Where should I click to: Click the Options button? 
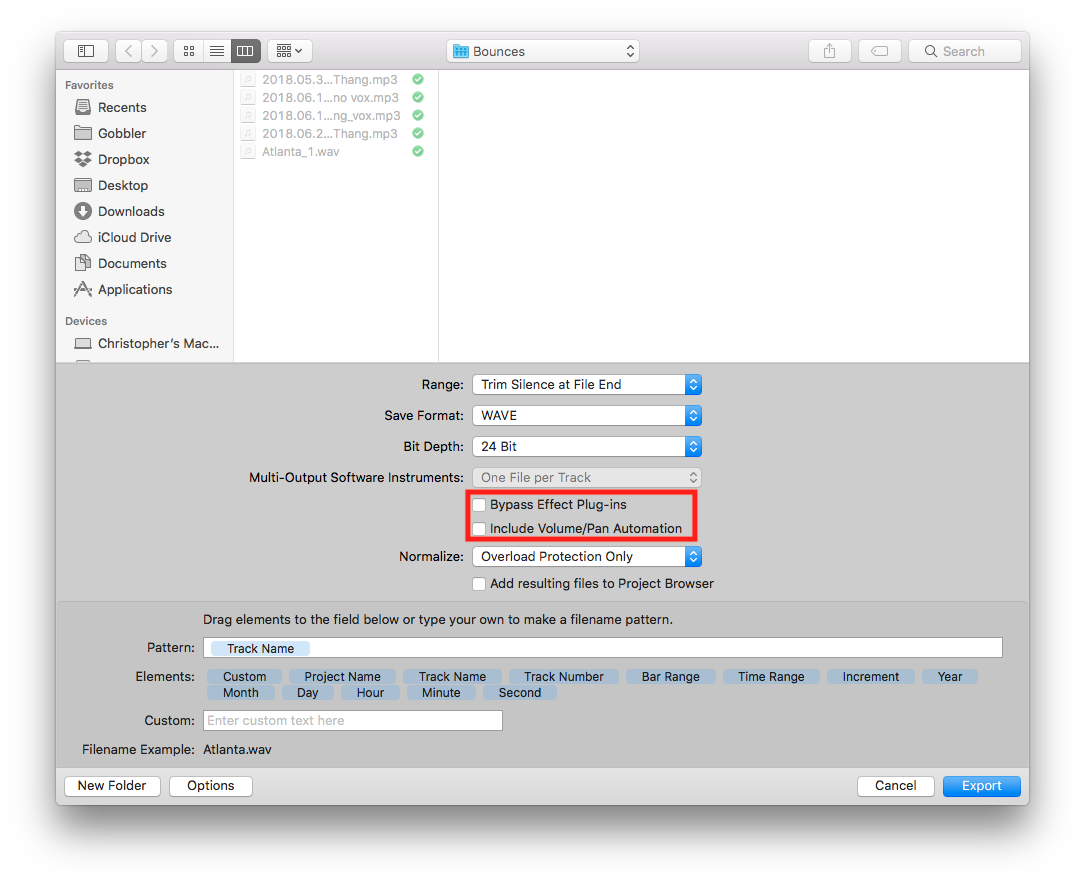coord(210,786)
